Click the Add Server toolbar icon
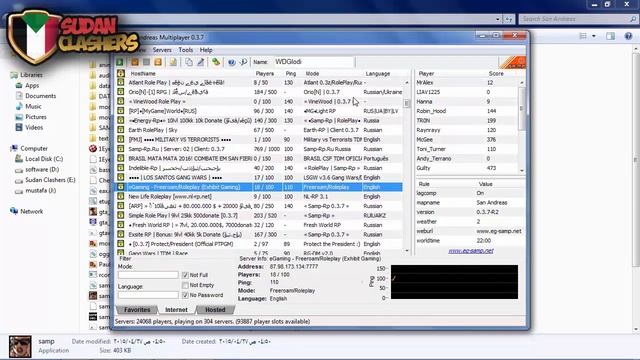 point(135,62)
